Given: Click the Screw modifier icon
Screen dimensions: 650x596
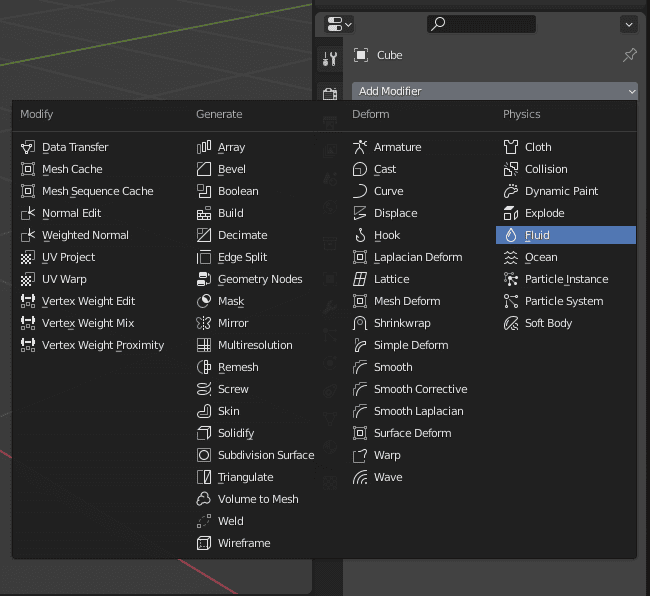Looking at the screenshot, I should (204, 389).
